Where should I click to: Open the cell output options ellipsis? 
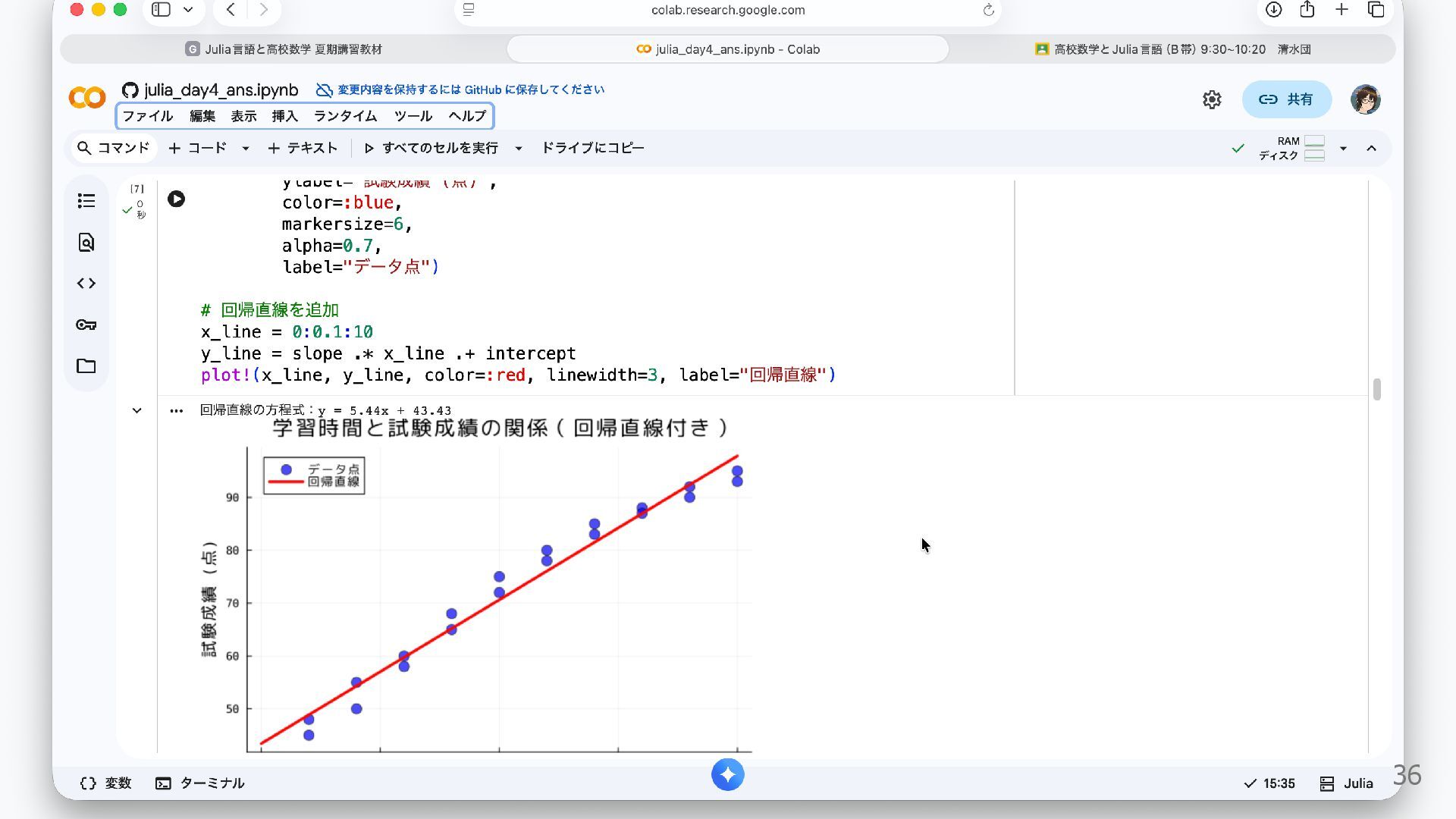point(176,411)
